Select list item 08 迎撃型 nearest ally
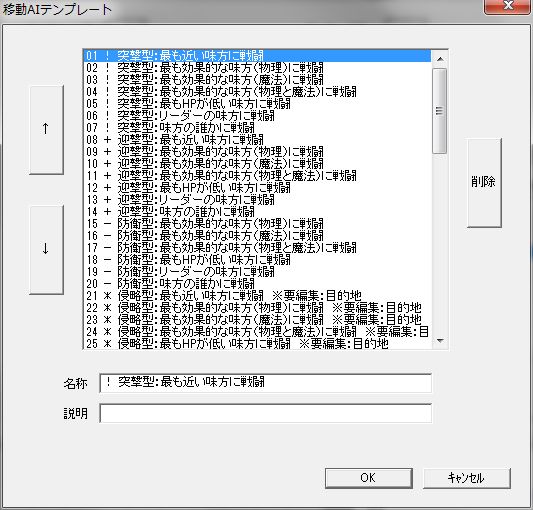The width and height of the screenshot is (533, 510). pyautogui.click(x=257, y=140)
